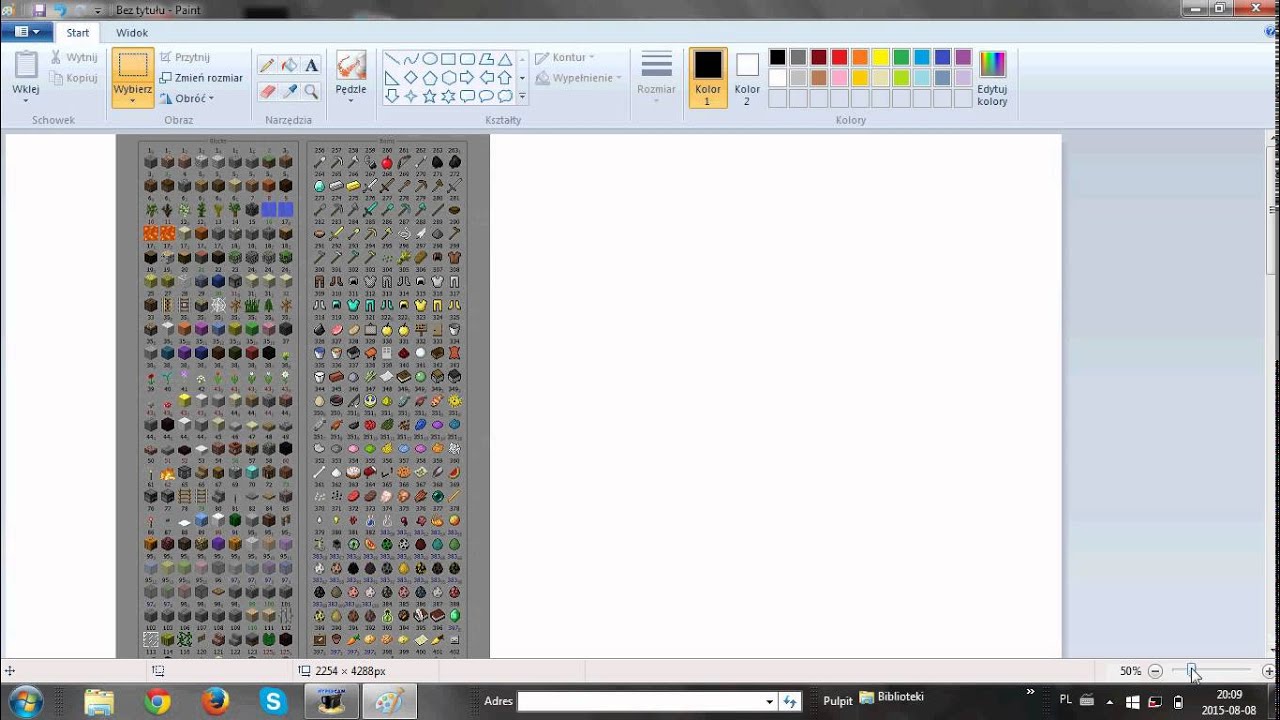The width and height of the screenshot is (1280, 720).
Task: Switch to the Start ribbon tab
Action: (78, 33)
